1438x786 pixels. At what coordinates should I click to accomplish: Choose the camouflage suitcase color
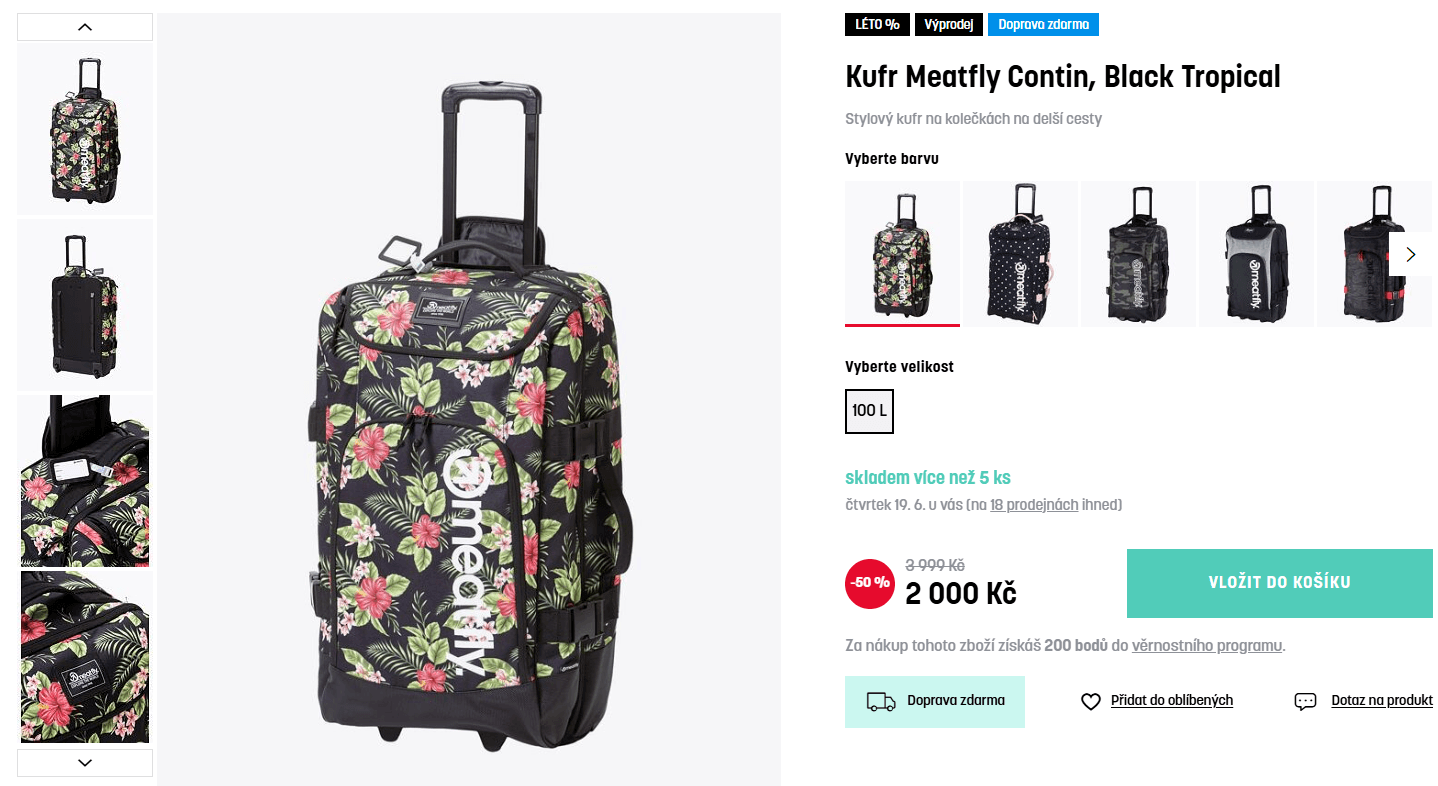pos(1138,253)
